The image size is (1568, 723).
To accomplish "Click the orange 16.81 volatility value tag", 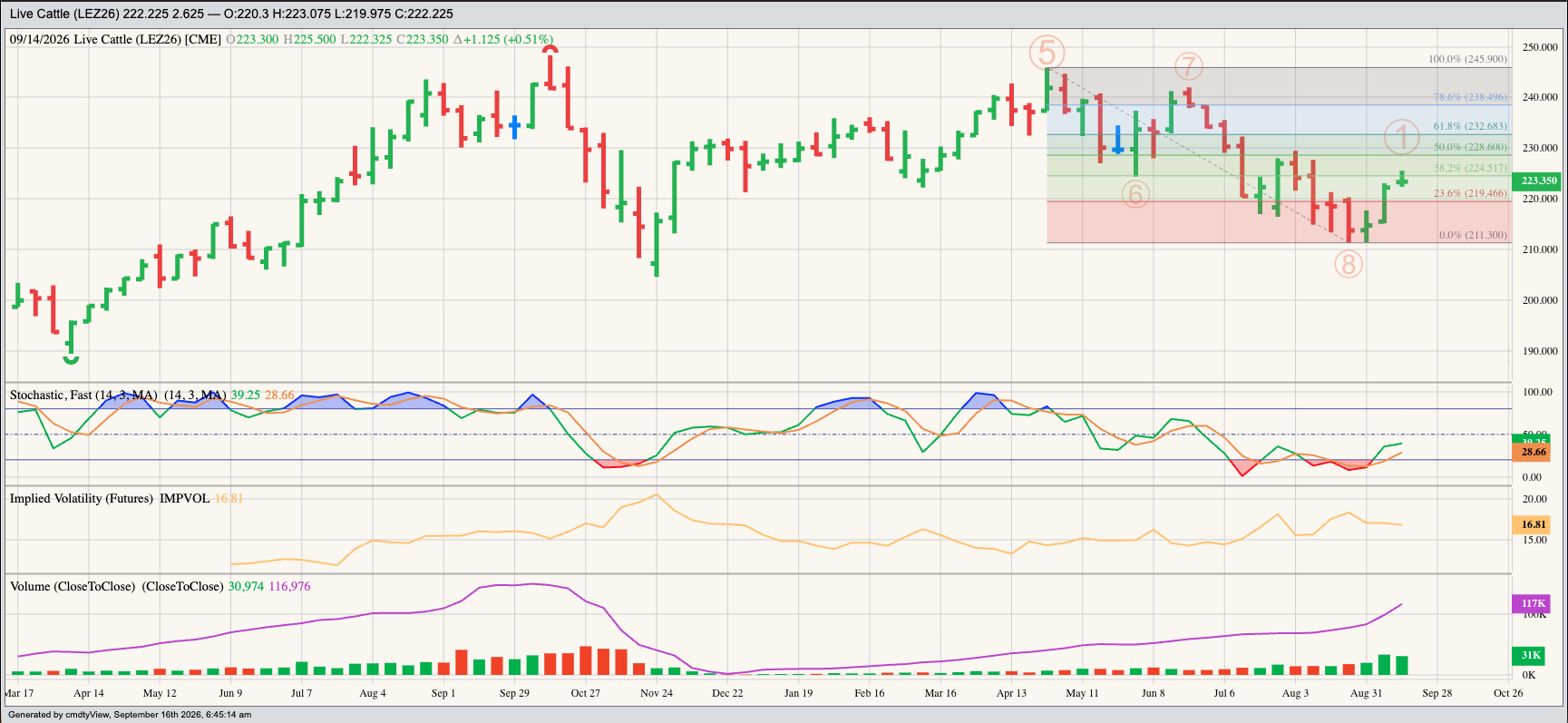I will click(x=1533, y=524).
